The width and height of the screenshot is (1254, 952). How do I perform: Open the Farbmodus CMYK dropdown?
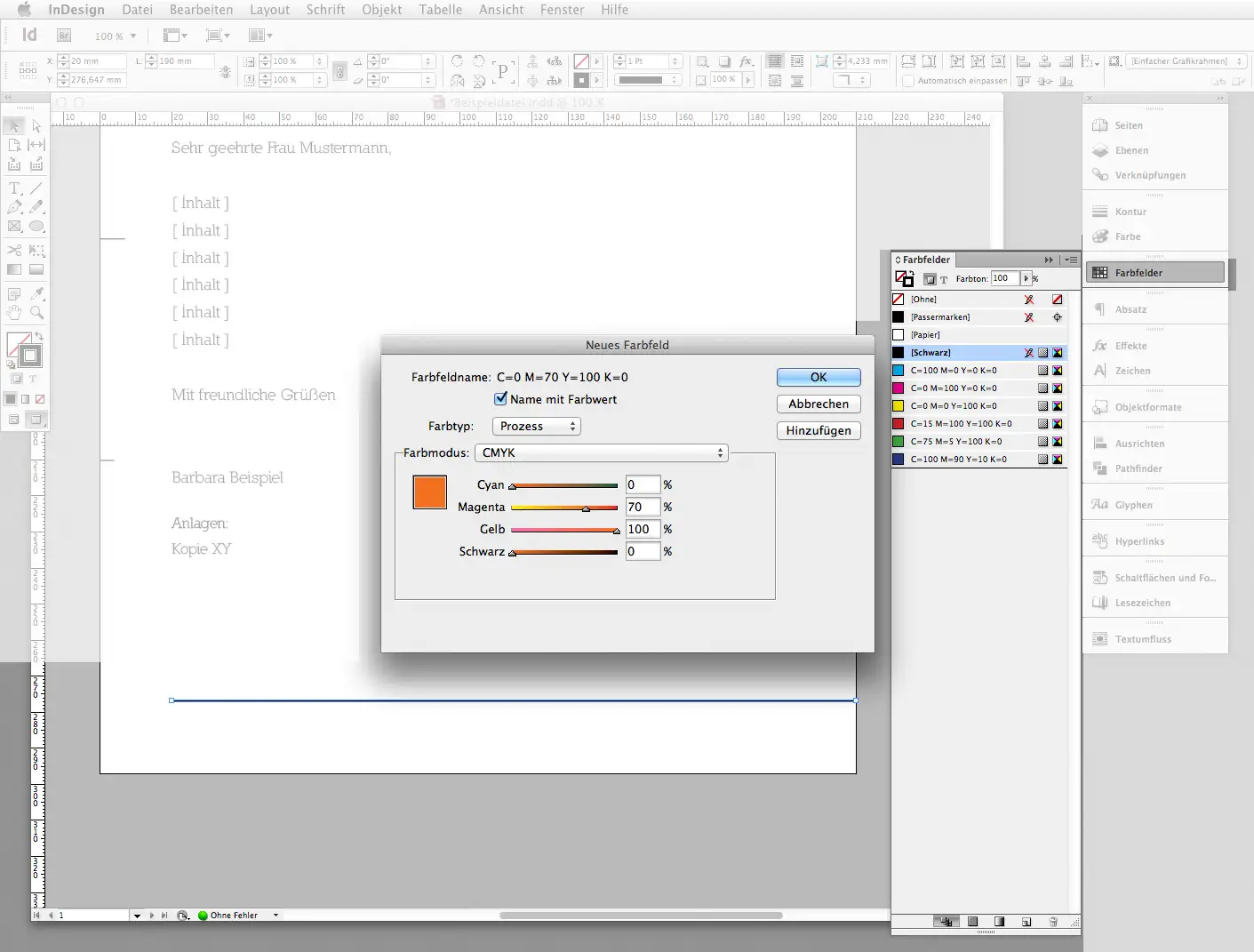tap(601, 452)
